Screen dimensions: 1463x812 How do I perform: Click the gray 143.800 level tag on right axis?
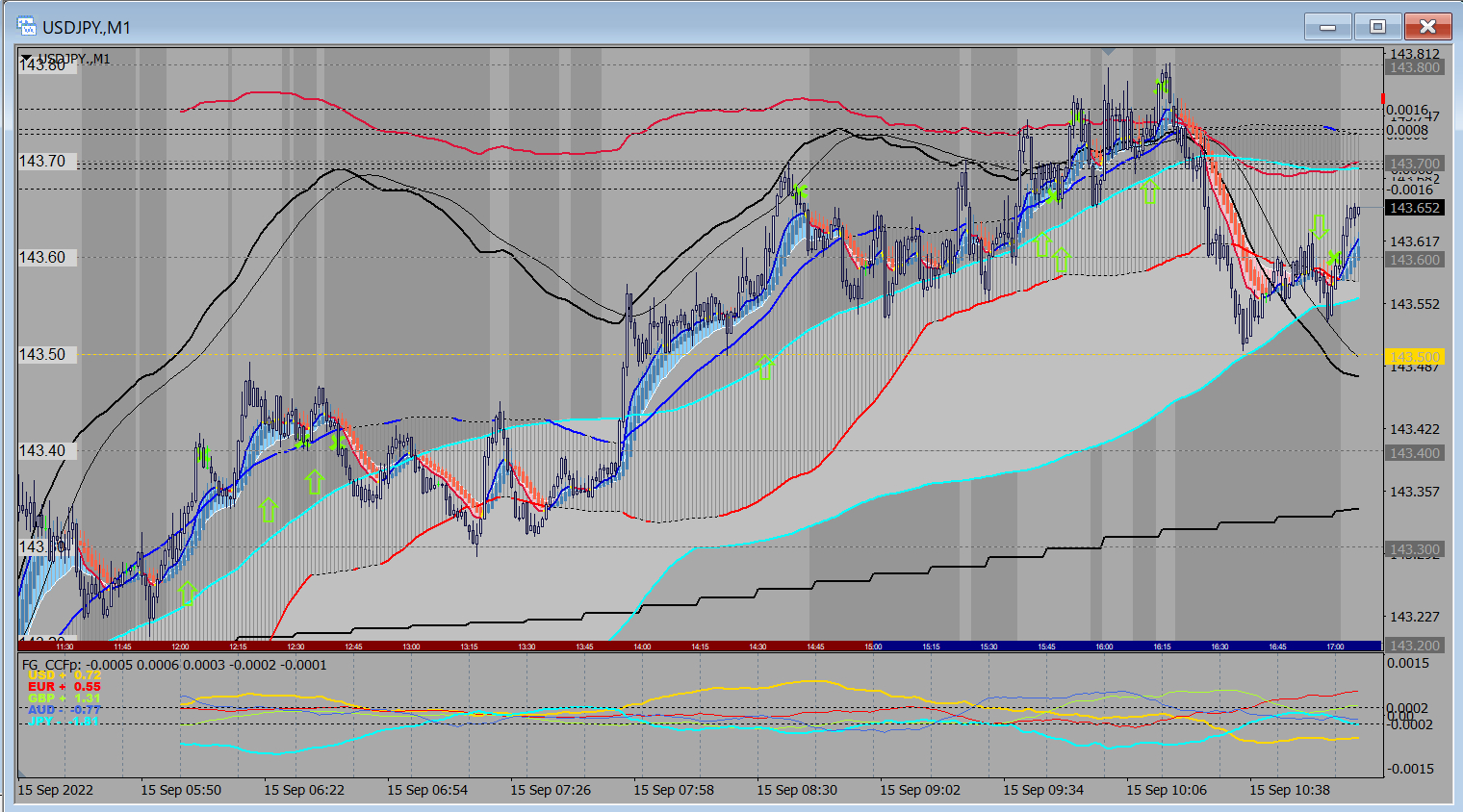pos(1414,67)
